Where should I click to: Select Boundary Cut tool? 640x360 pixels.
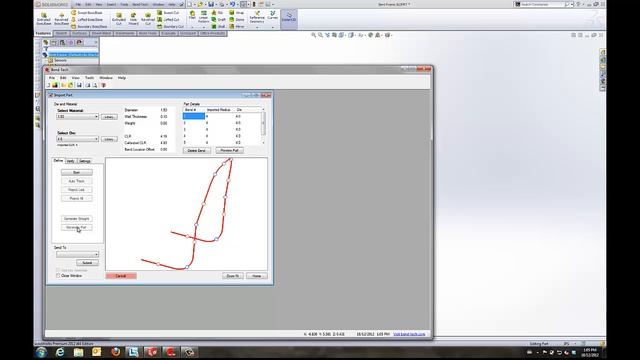(x=171, y=26)
